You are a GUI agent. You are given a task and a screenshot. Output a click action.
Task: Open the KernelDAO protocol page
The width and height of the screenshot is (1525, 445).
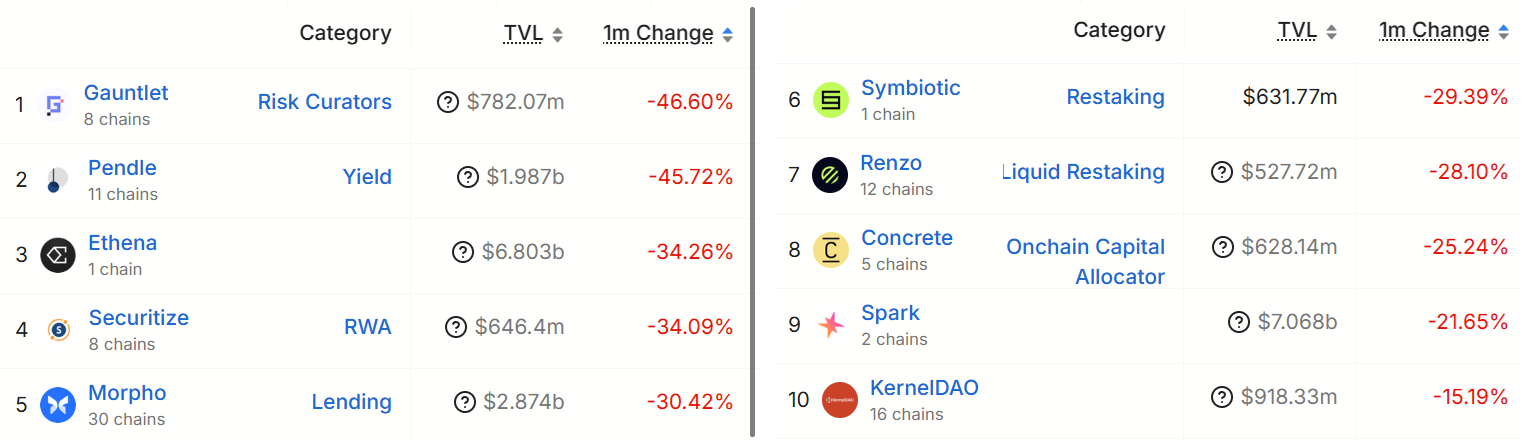[x=924, y=388]
